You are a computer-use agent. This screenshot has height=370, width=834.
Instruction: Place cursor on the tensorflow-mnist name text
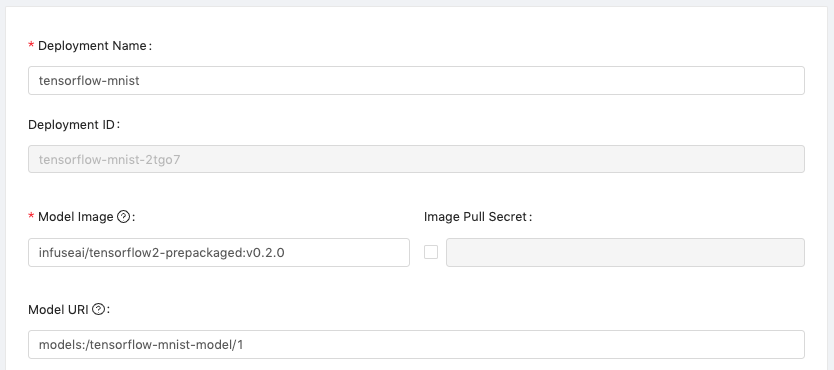(x=89, y=80)
